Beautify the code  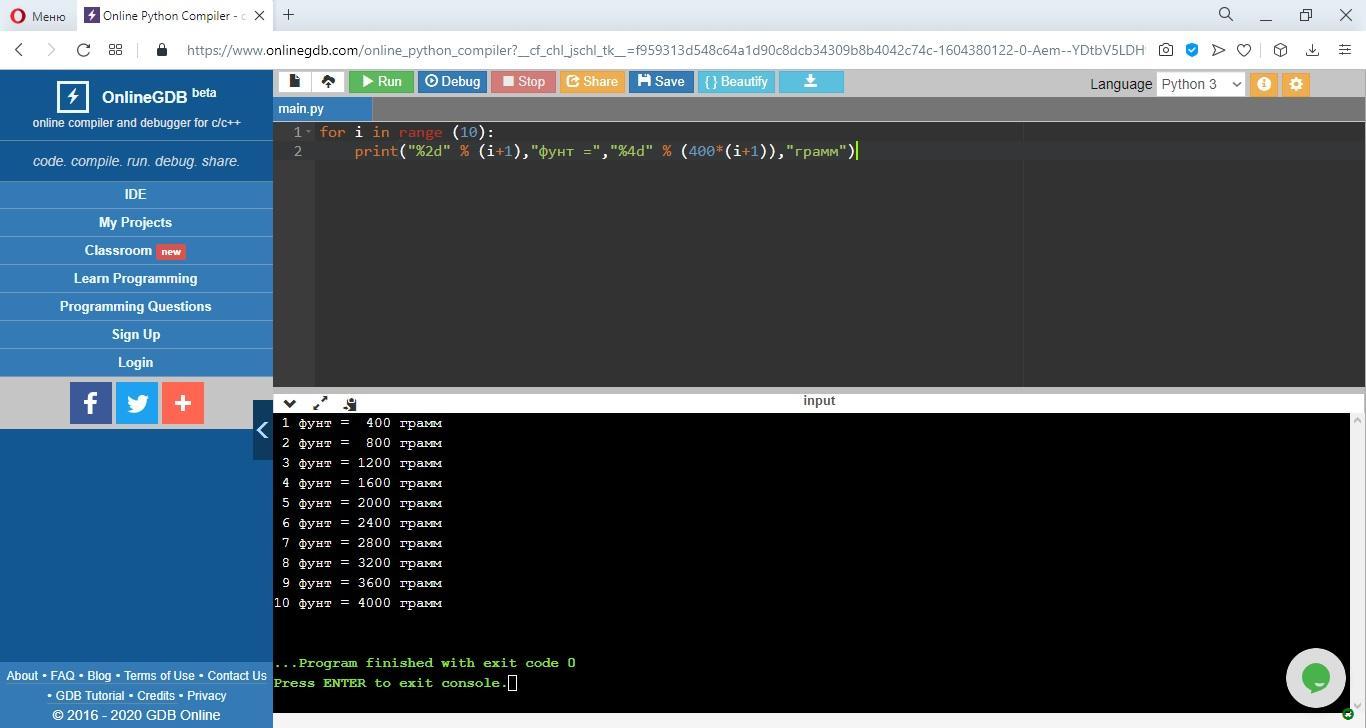pos(736,82)
